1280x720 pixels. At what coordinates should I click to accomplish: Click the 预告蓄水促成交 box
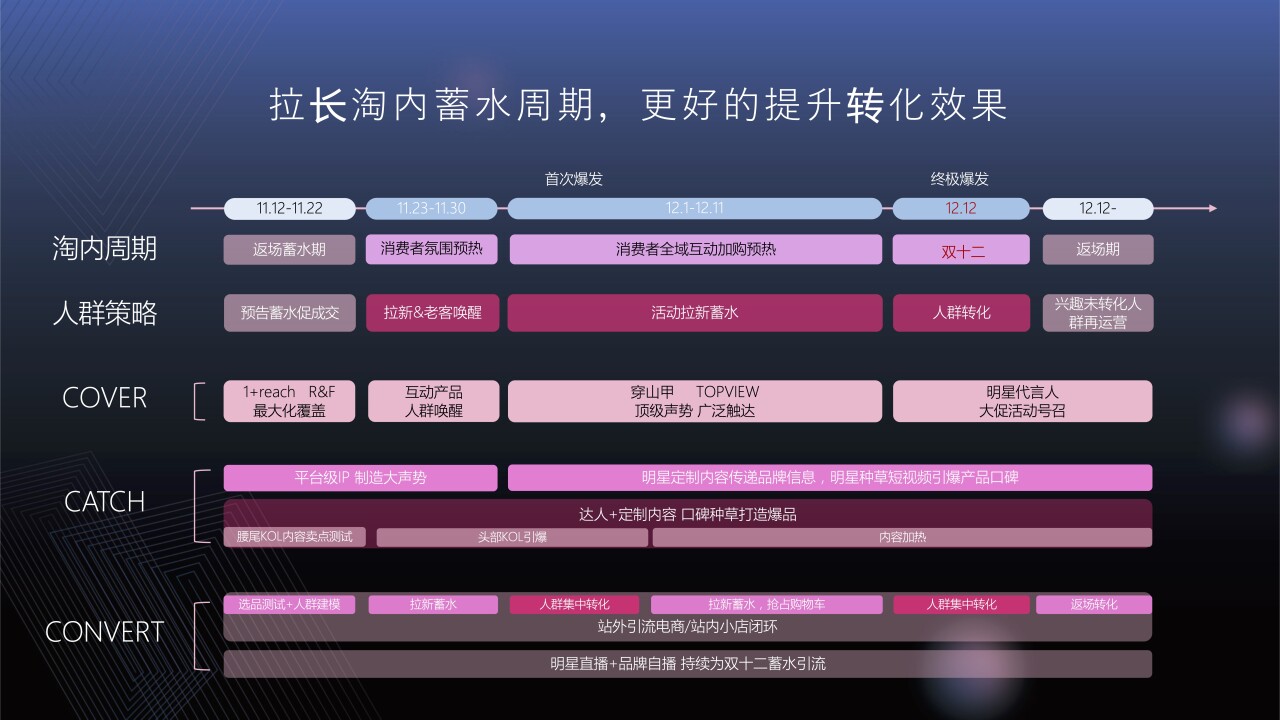(x=289, y=313)
